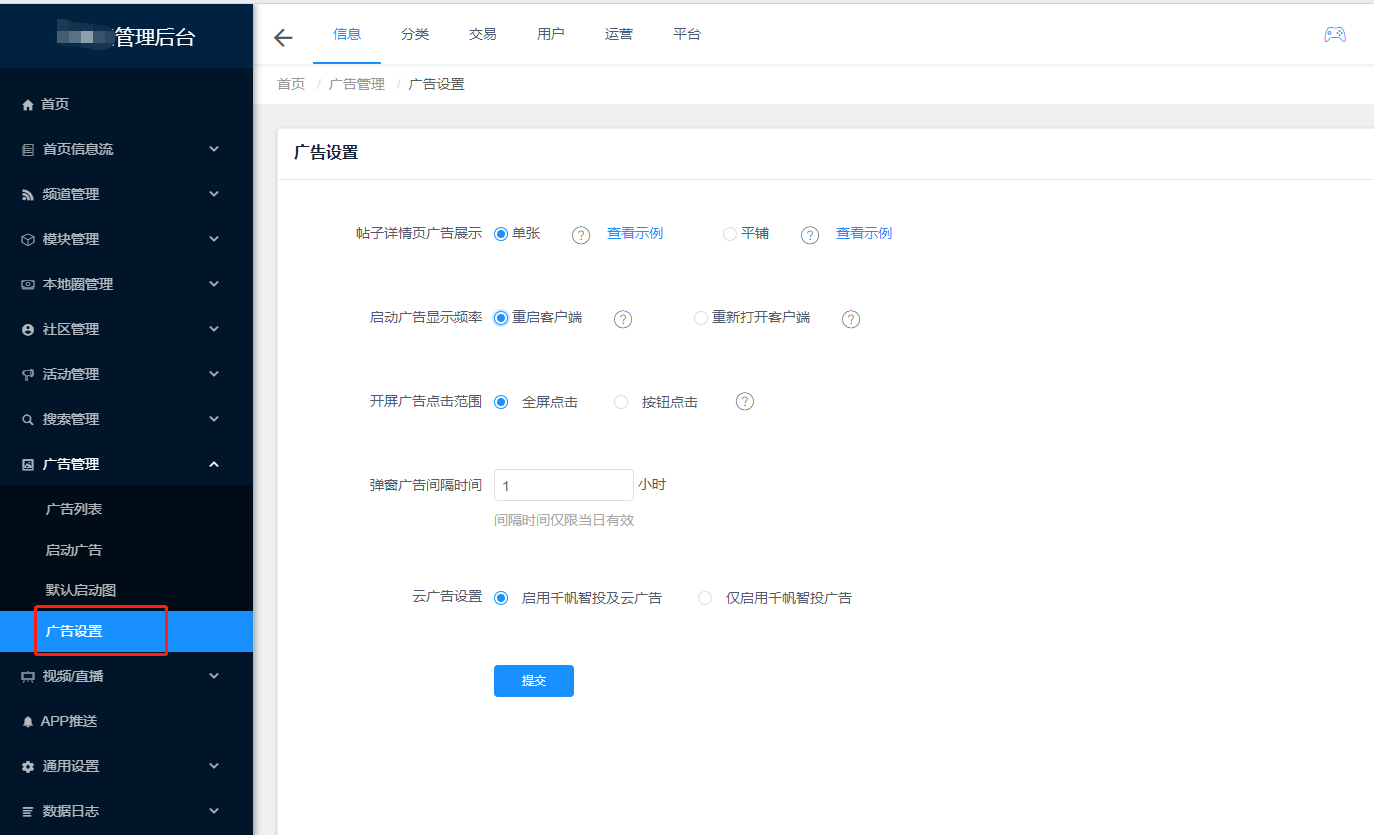Expand the 本地圈管理 menu chevron
The height and width of the screenshot is (835, 1374).
pos(214,284)
